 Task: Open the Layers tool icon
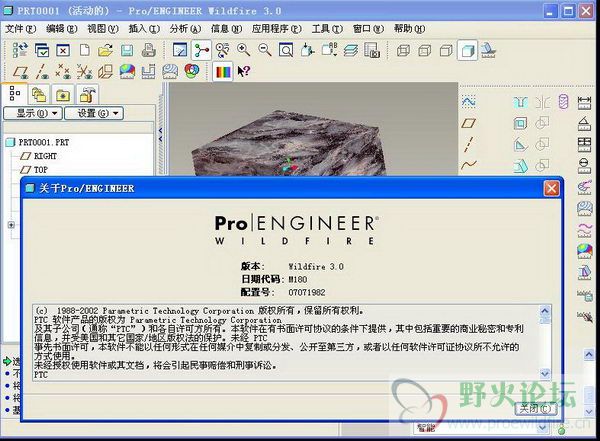coord(351,50)
